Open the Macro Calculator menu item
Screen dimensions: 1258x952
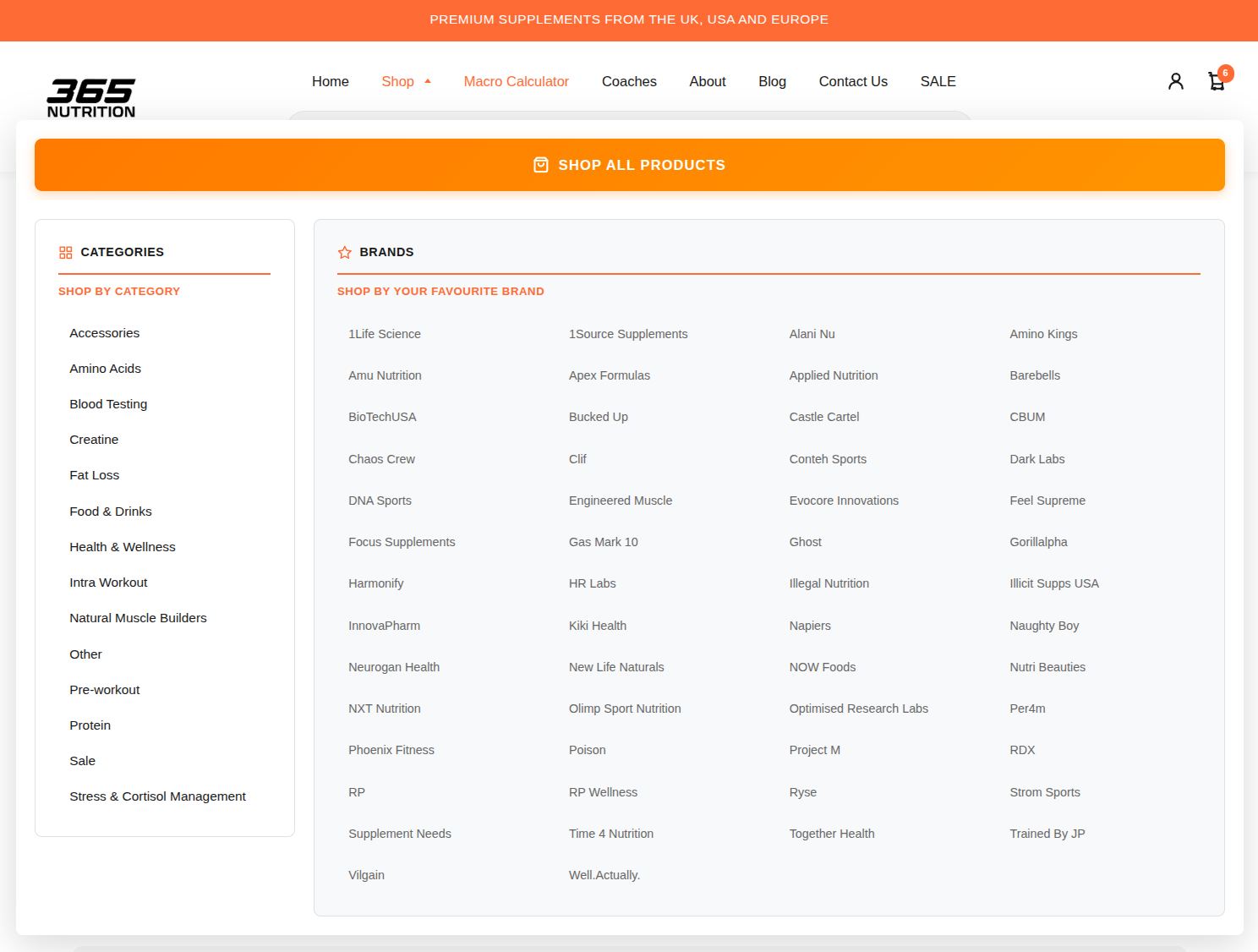tap(517, 82)
